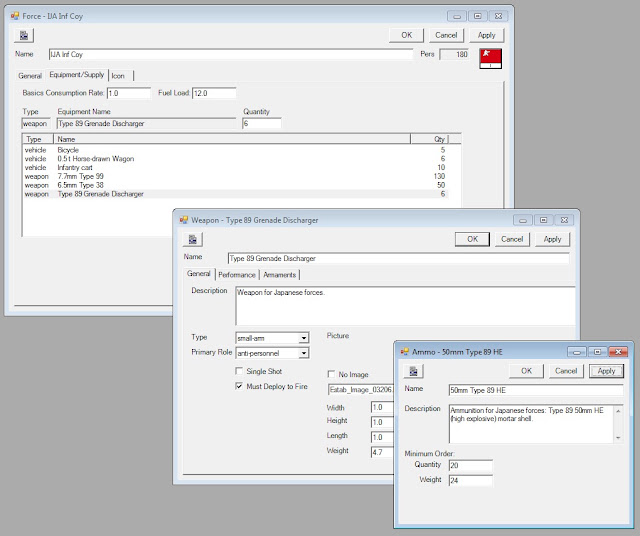Click the scroll up arrow in Ammo Description
Image resolution: width=640 pixels, height=536 pixels.
pyautogui.click(x=618, y=410)
